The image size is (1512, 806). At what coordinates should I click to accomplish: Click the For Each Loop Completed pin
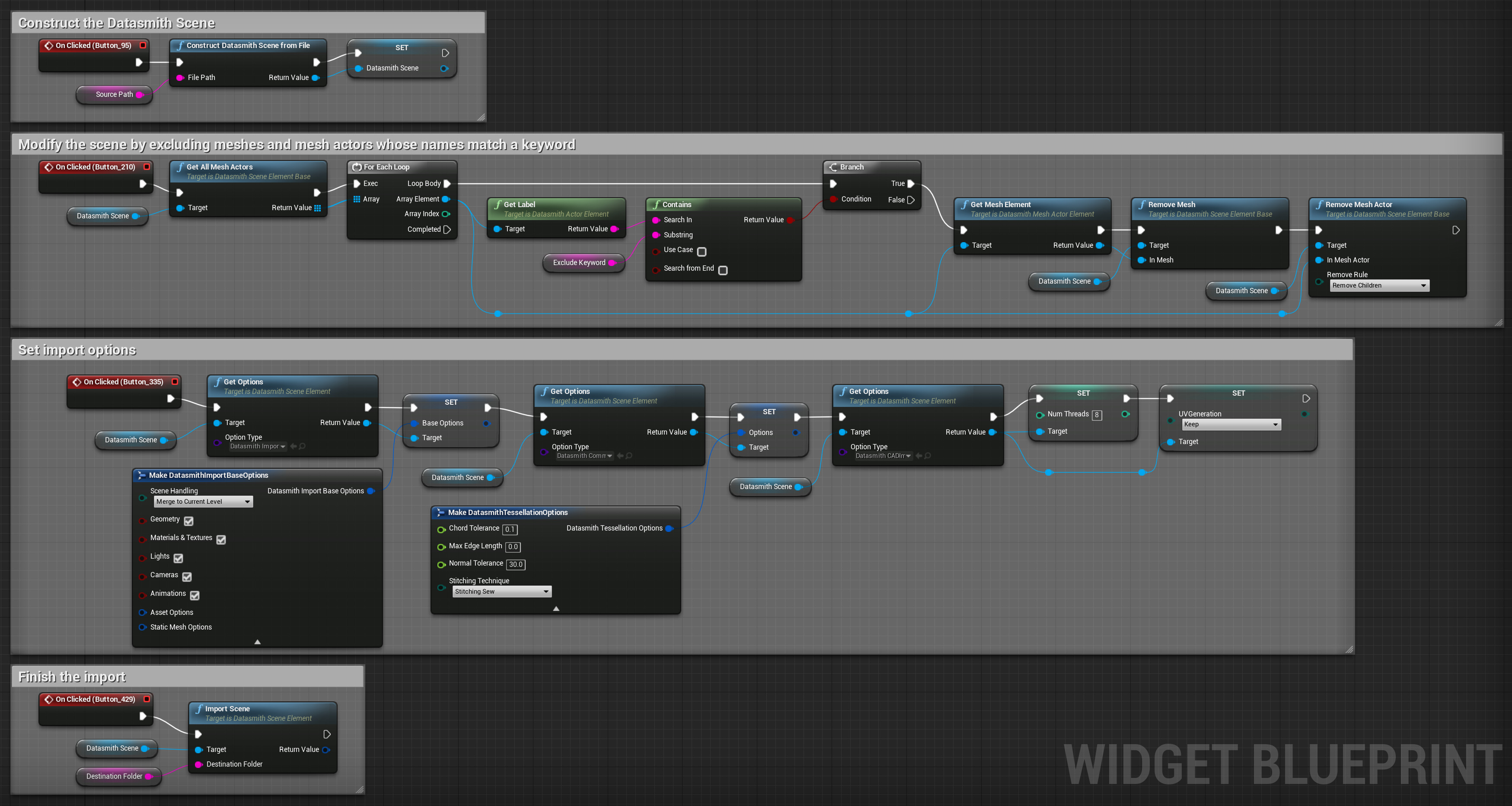(447, 230)
